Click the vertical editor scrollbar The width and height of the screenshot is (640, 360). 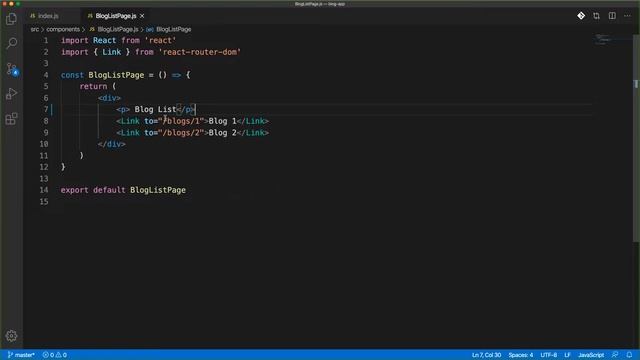[636, 139]
